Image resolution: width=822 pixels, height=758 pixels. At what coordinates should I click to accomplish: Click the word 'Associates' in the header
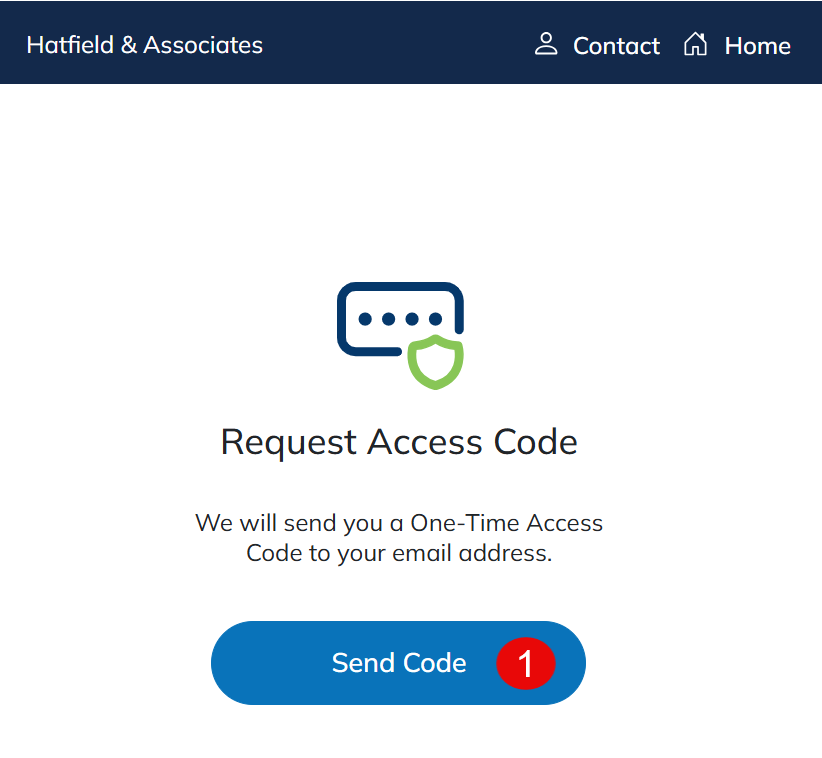point(203,45)
